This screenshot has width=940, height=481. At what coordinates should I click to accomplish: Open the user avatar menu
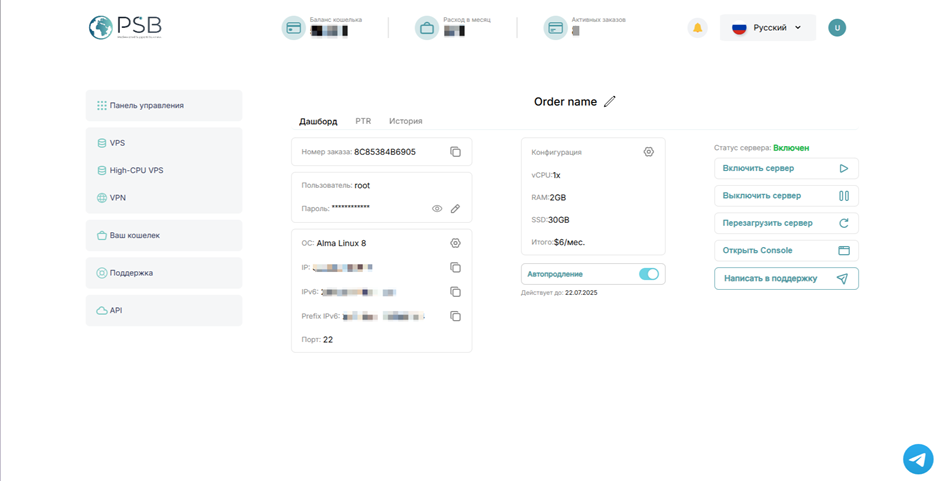pyautogui.click(x=837, y=28)
